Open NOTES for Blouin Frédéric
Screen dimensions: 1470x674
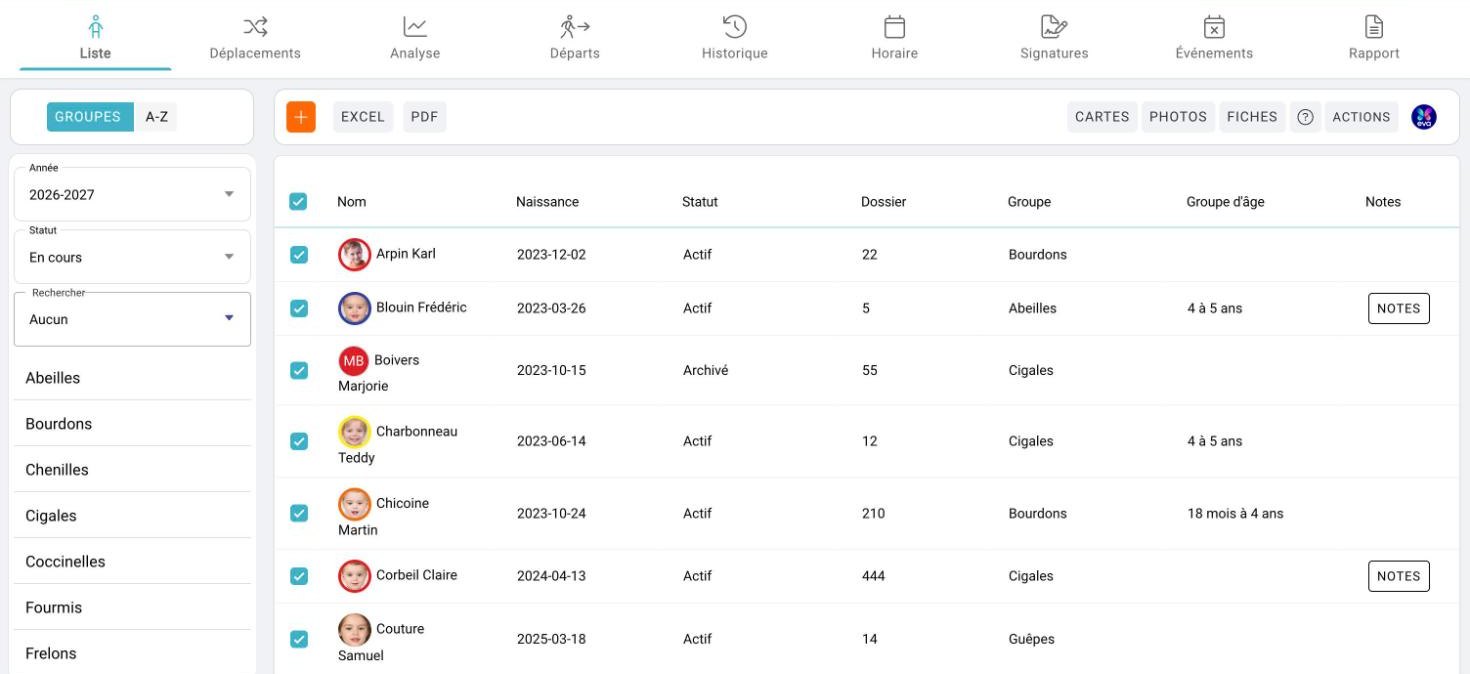[1398, 308]
